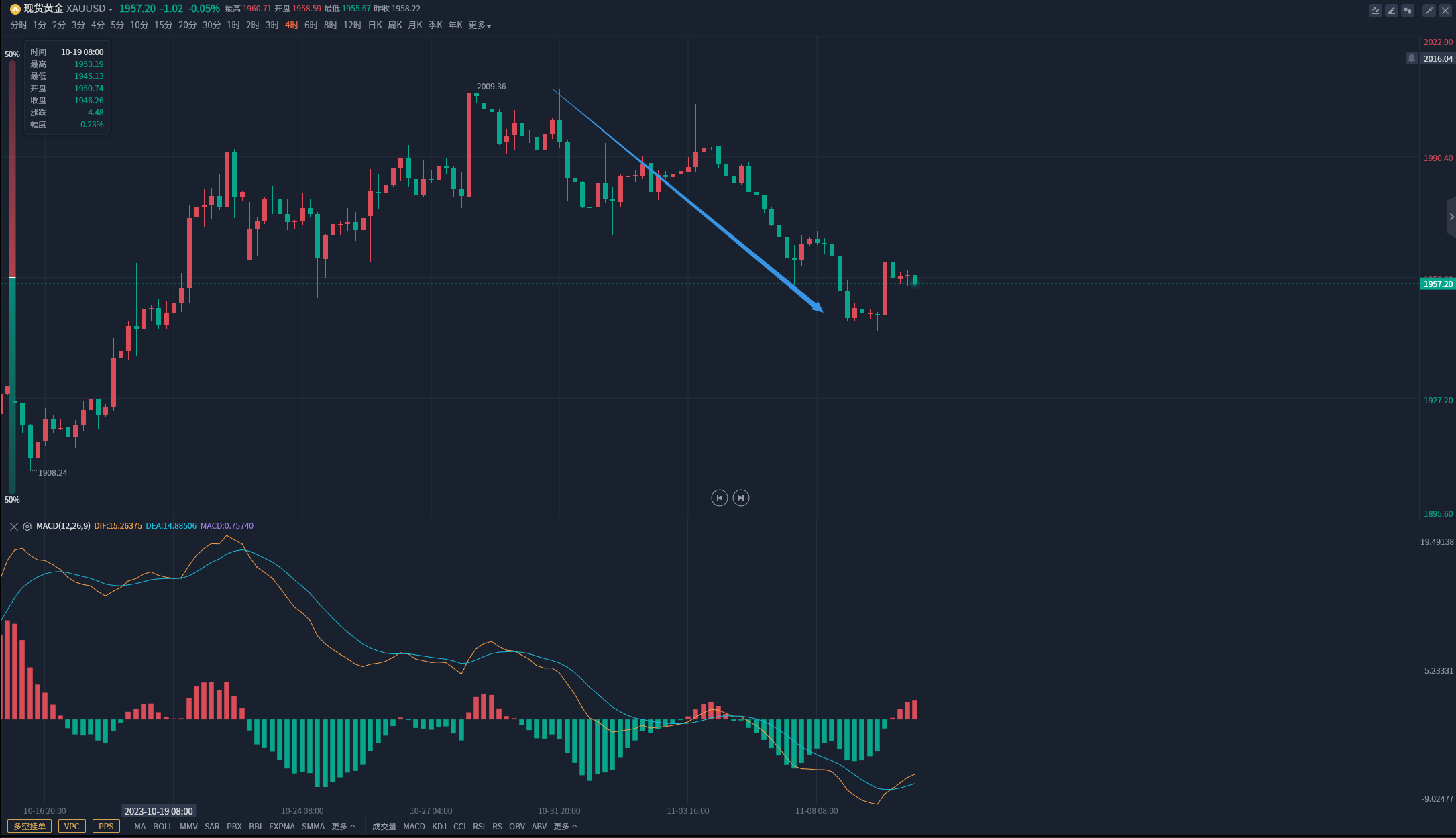Toggle the PPS overlay button
Image resolution: width=1456 pixels, height=838 pixels.
point(106,826)
